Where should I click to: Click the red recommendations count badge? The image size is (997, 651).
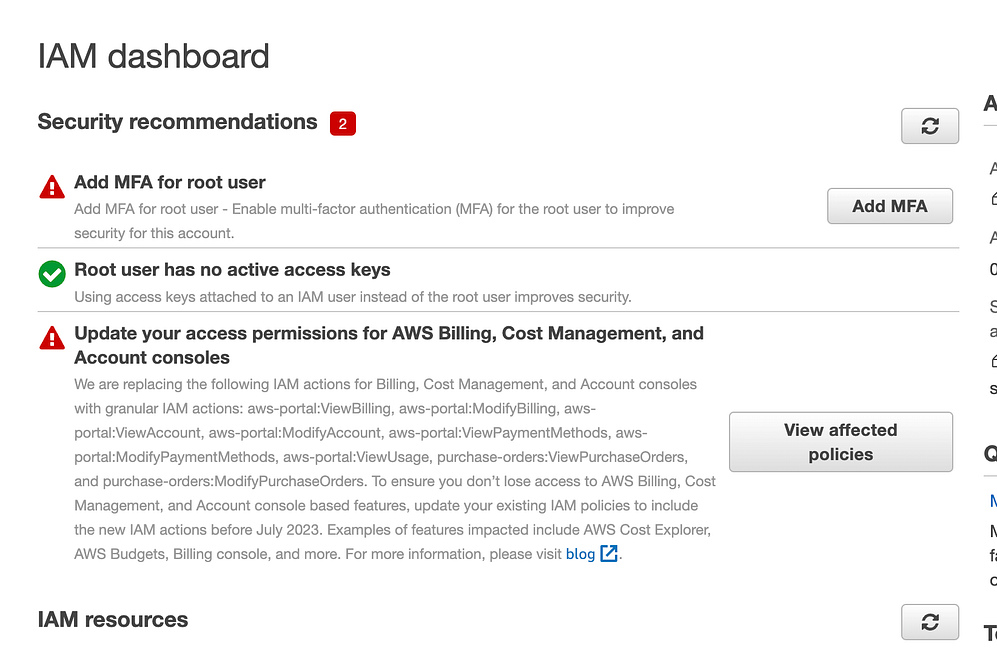click(343, 124)
